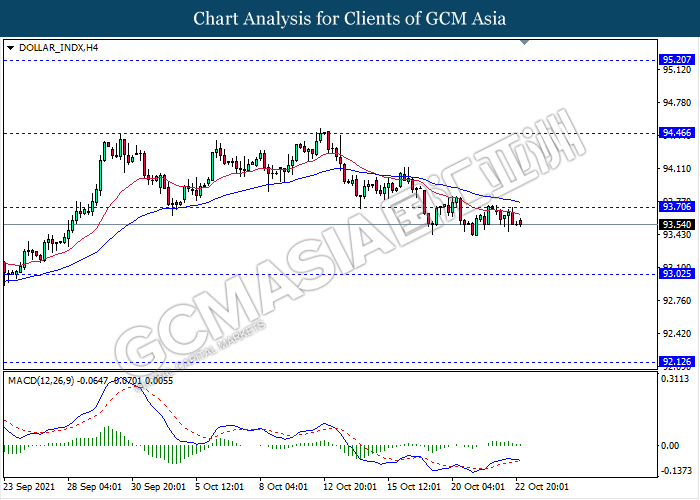The image size is (700, 500).
Task: Click the 15 Oct 12:01 time label
Action: click(x=414, y=487)
